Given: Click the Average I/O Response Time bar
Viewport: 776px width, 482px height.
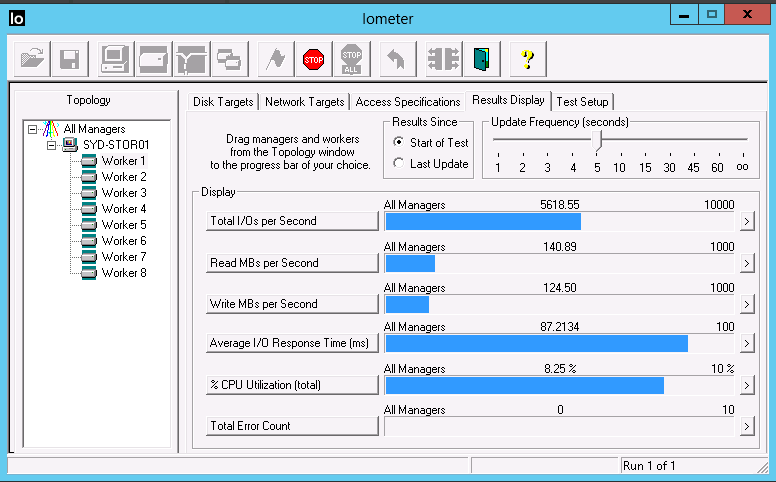Looking at the screenshot, I should click(560, 343).
